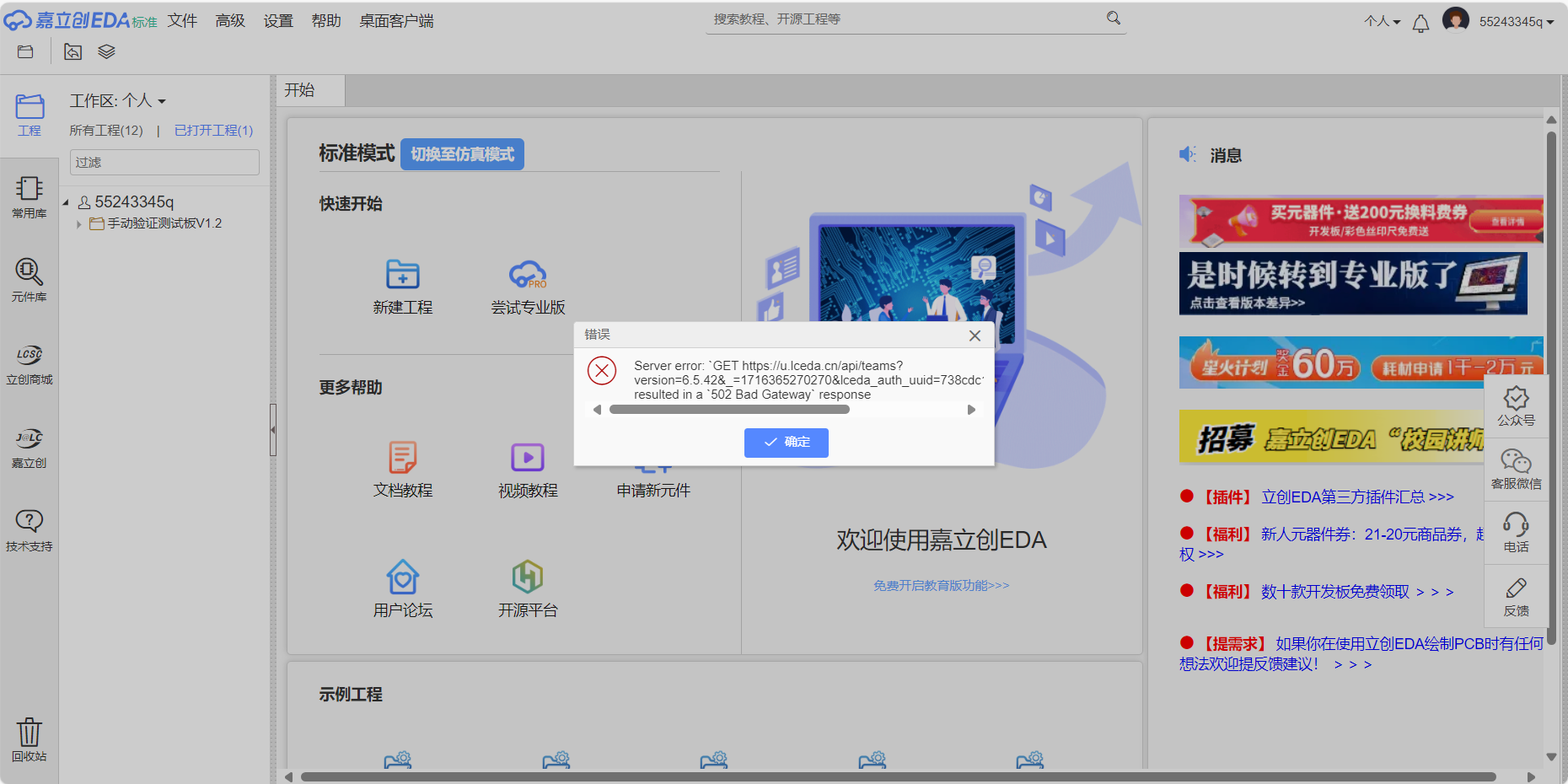Click the 过滤 filter input field
Viewport: 1568px width, 784px height.
click(164, 163)
